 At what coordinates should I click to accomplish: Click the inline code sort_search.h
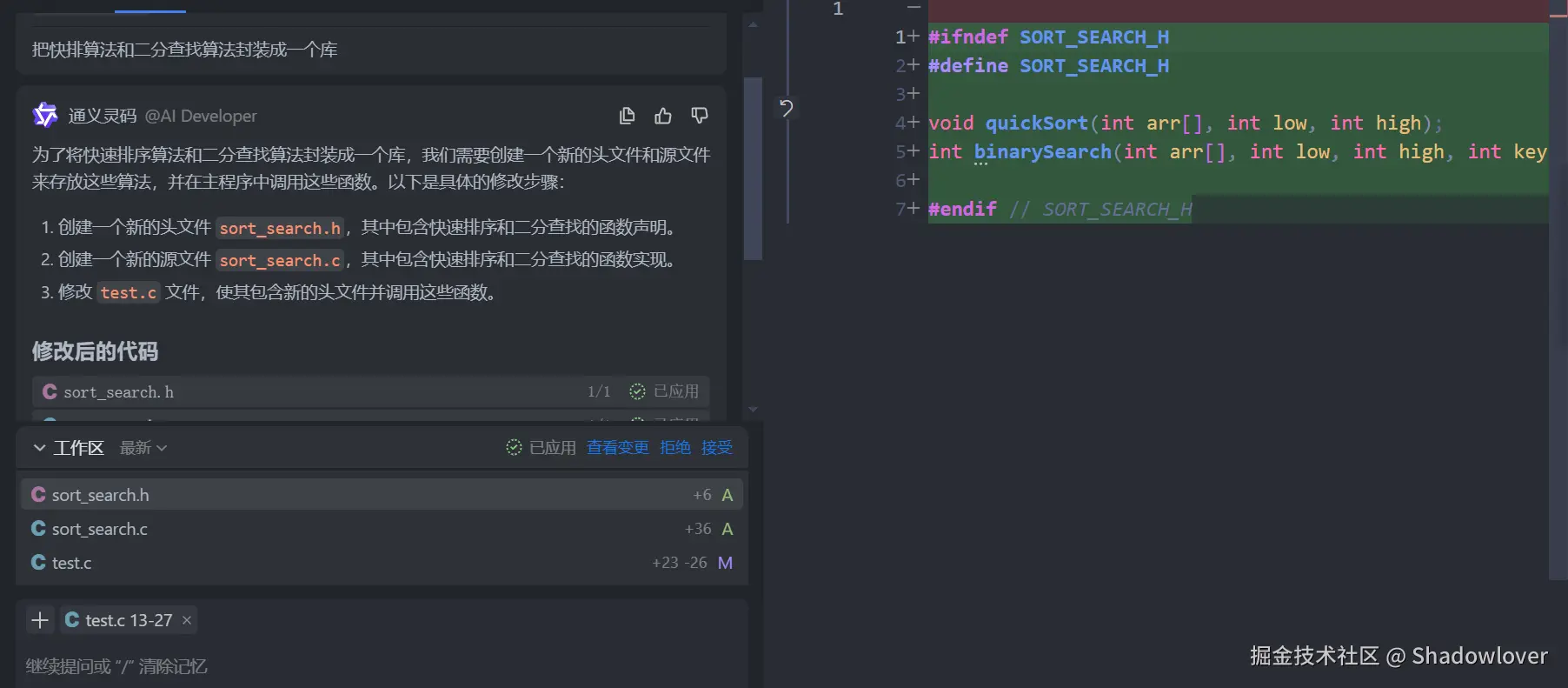[280, 228]
